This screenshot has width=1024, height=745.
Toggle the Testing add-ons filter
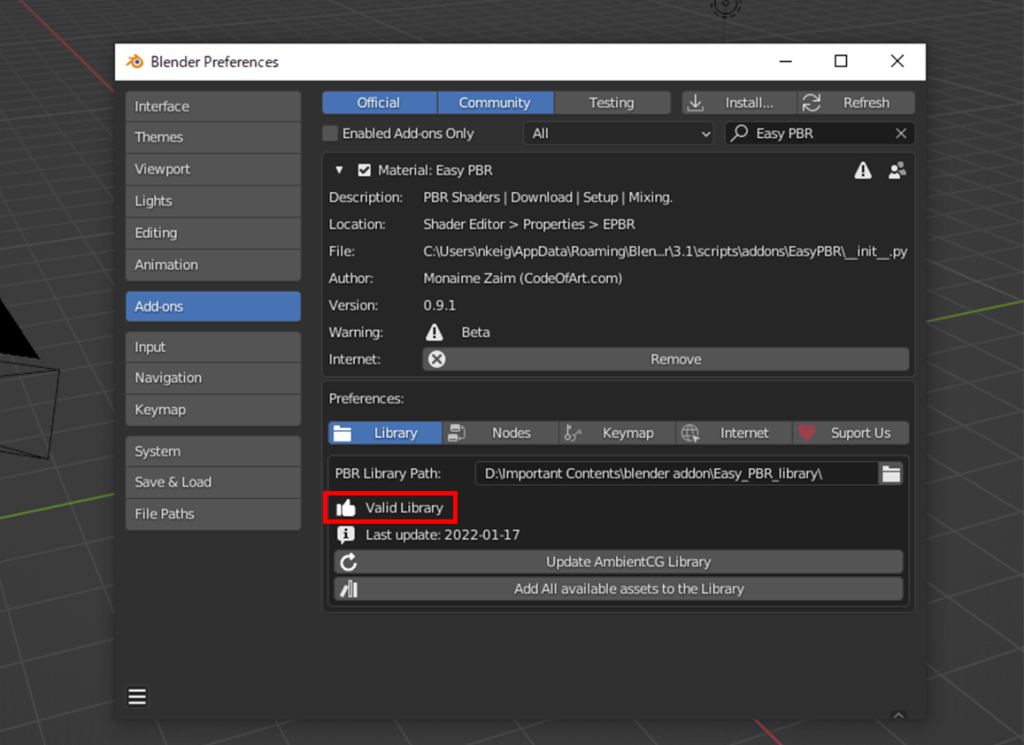pos(611,102)
